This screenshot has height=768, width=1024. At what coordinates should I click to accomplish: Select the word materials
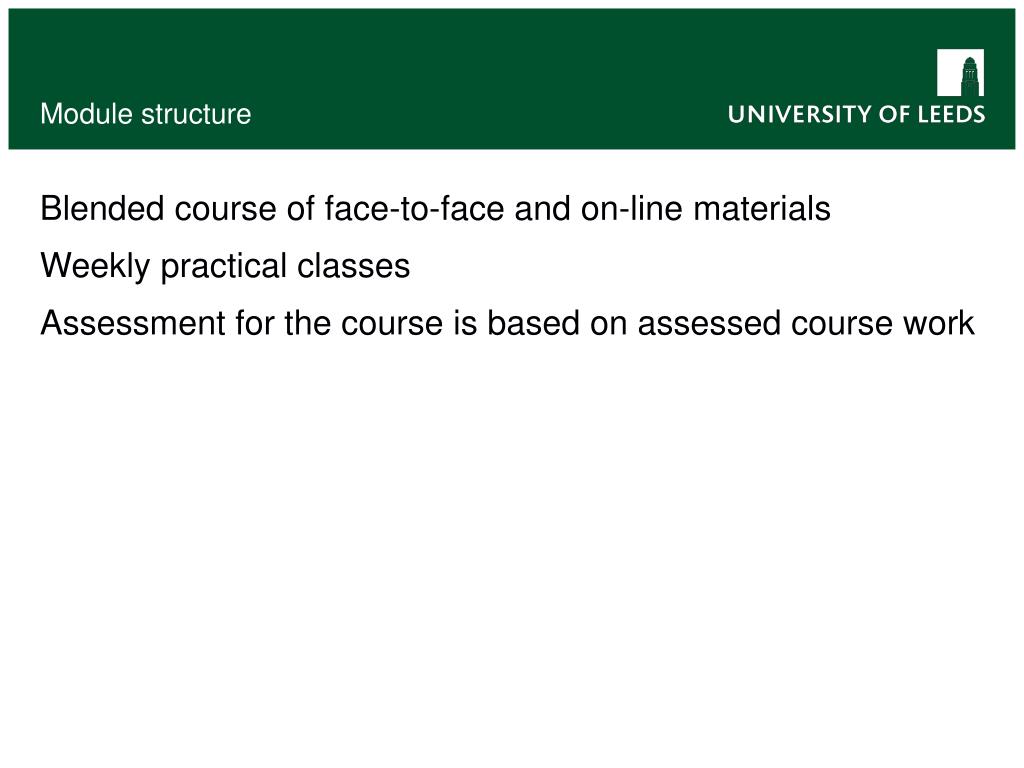761,209
